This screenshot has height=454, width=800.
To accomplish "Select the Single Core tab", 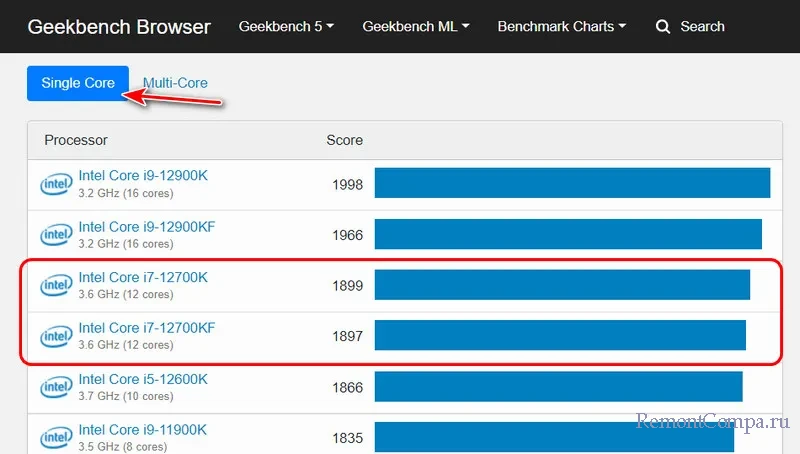I will (78, 83).
